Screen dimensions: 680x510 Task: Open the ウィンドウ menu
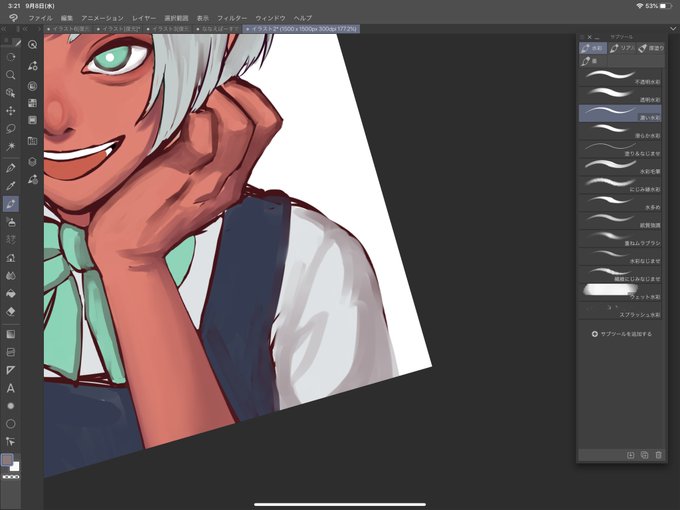pyautogui.click(x=270, y=18)
